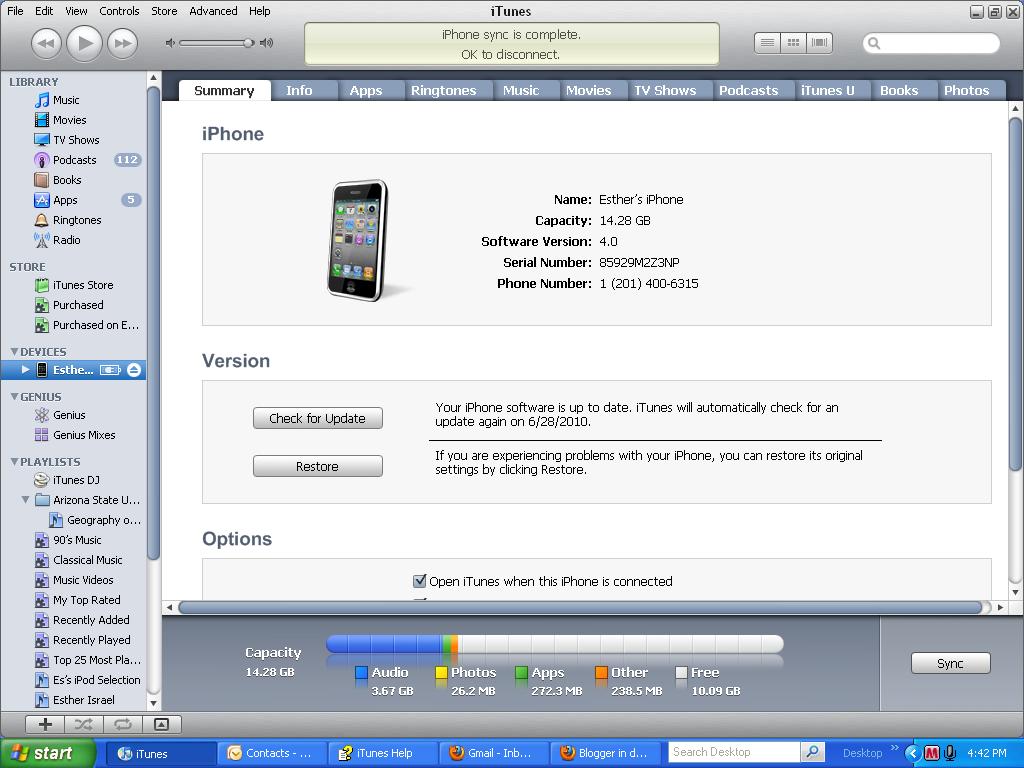Switch to grid view icon
The width and height of the screenshot is (1024, 768).
(x=793, y=43)
